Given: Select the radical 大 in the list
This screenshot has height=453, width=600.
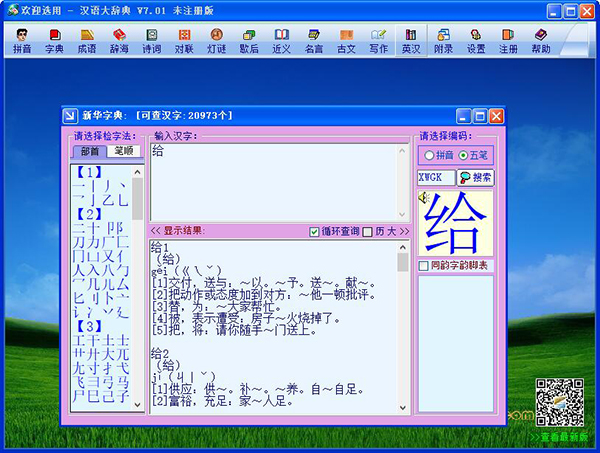Looking at the screenshot, I should click(x=108, y=354).
